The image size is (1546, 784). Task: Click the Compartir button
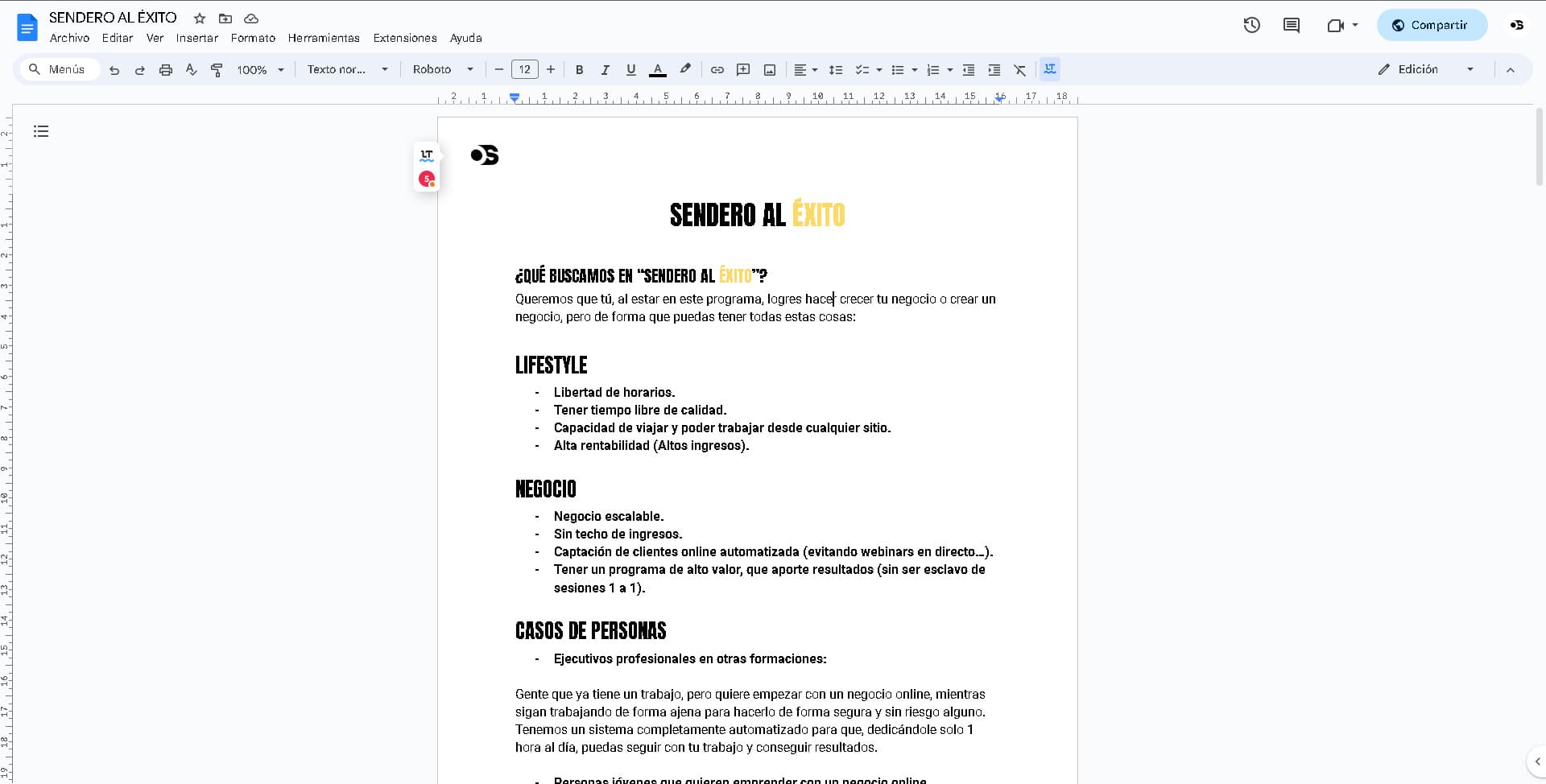[x=1432, y=25]
